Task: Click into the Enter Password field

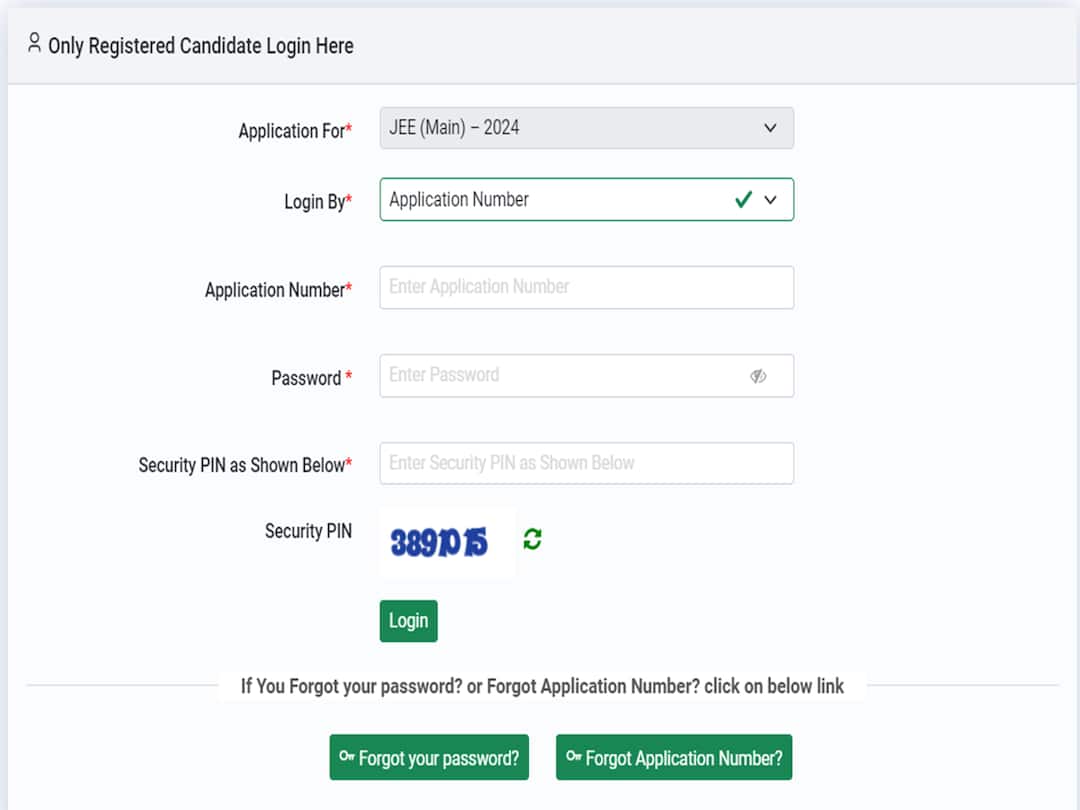Action: 560,376
